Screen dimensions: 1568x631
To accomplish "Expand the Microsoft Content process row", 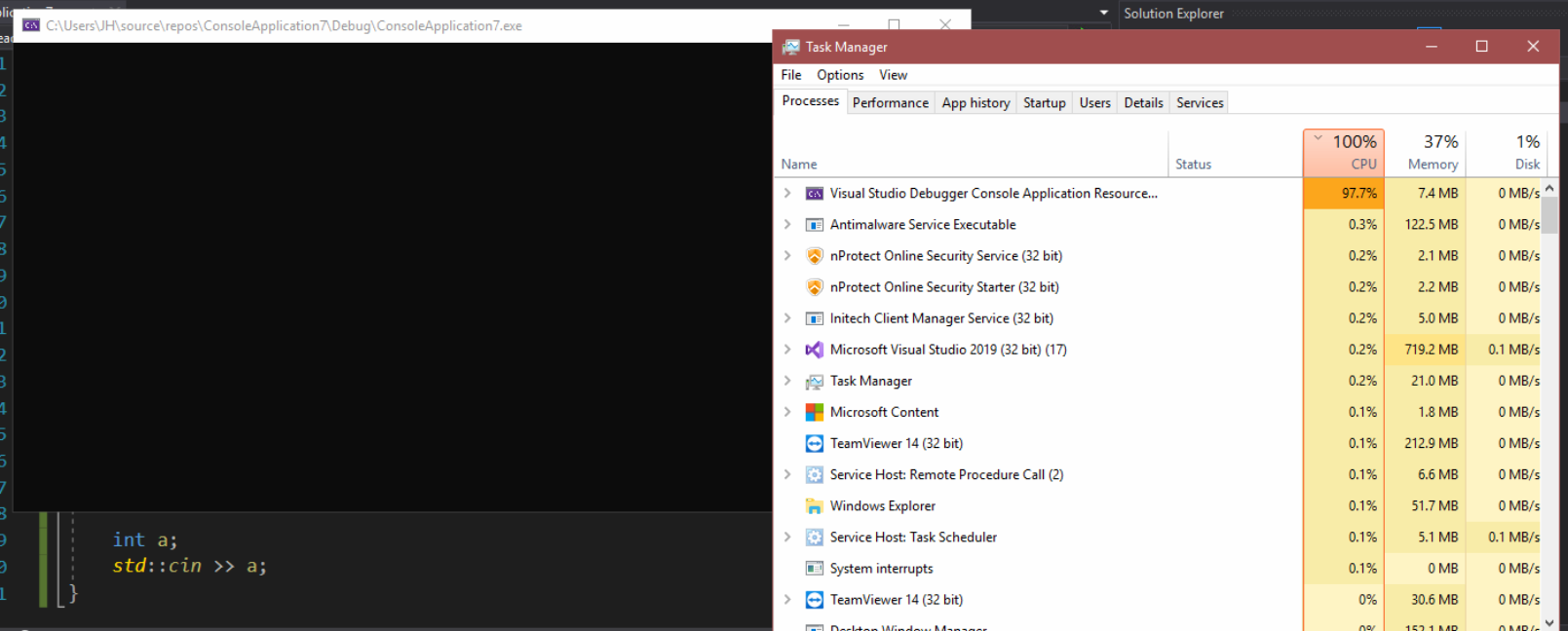I will click(x=787, y=411).
